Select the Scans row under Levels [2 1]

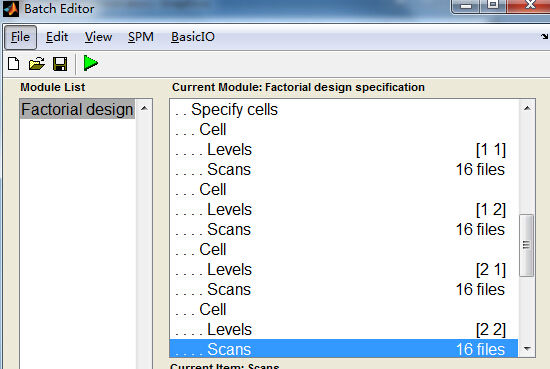(344, 289)
